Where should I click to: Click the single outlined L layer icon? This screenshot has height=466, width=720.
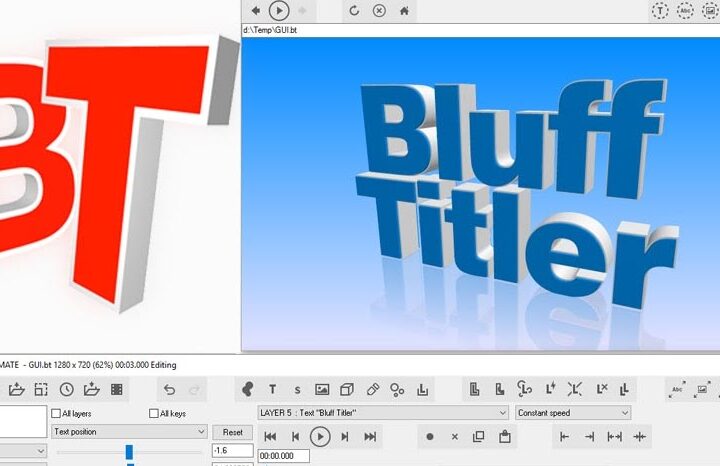coord(500,389)
